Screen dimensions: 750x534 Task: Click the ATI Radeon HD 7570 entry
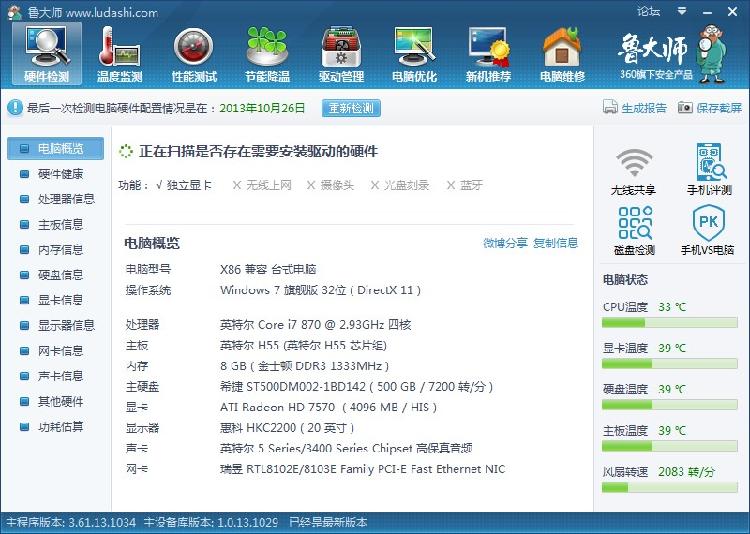pyautogui.click(x=328, y=407)
